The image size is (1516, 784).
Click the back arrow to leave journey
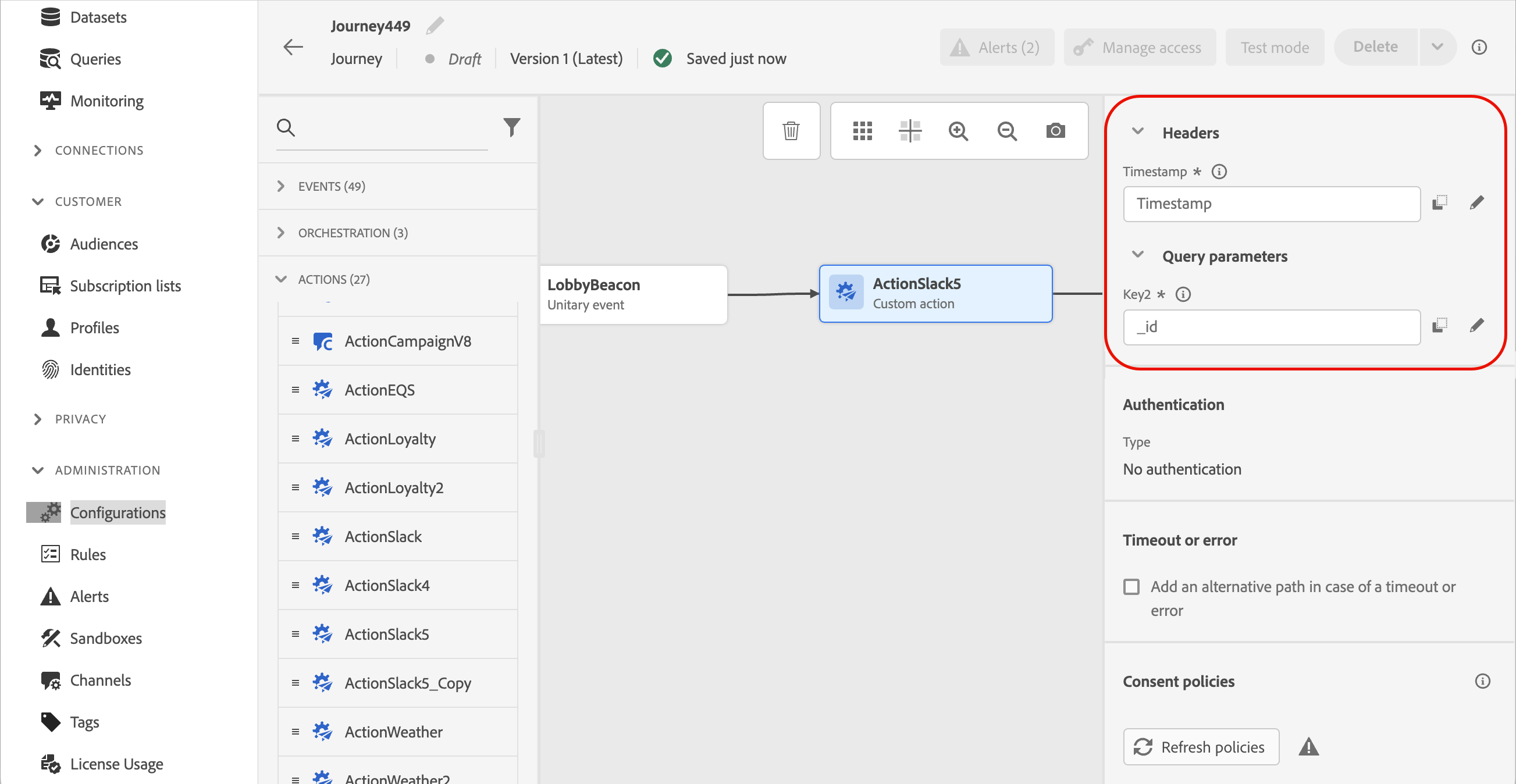point(293,47)
